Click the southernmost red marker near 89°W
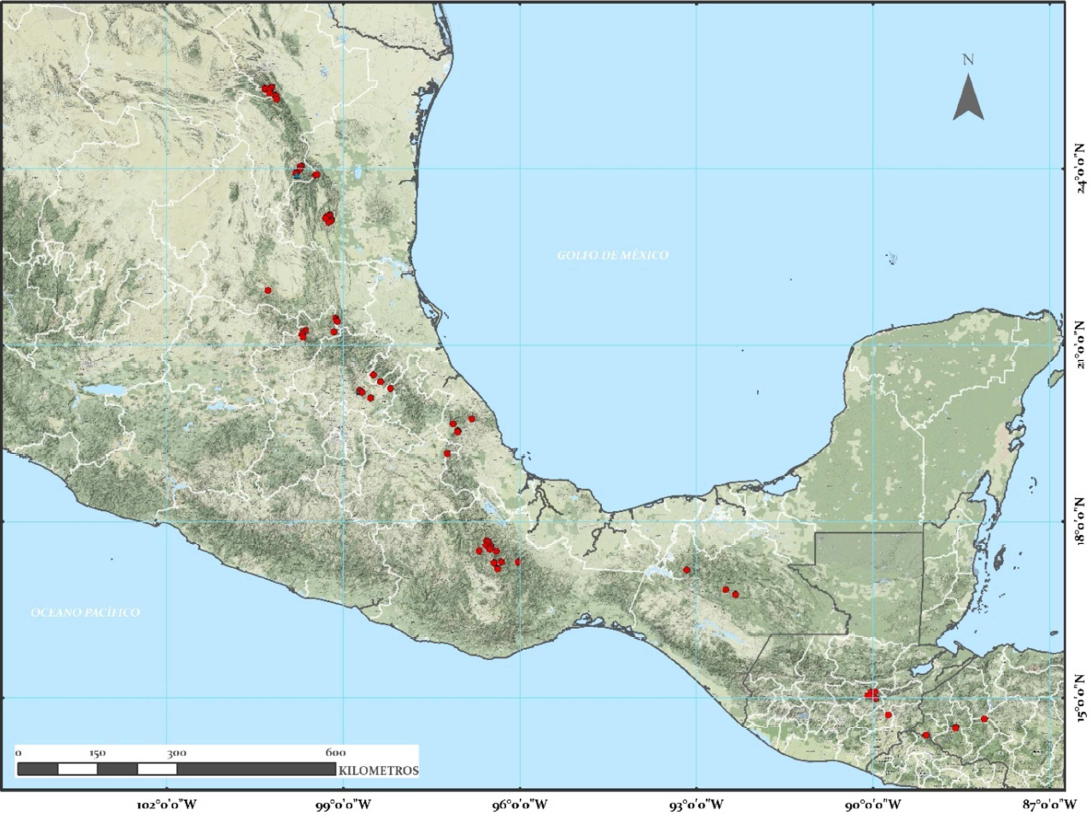Viewport: 1091px width, 818px height. (926, 735)
